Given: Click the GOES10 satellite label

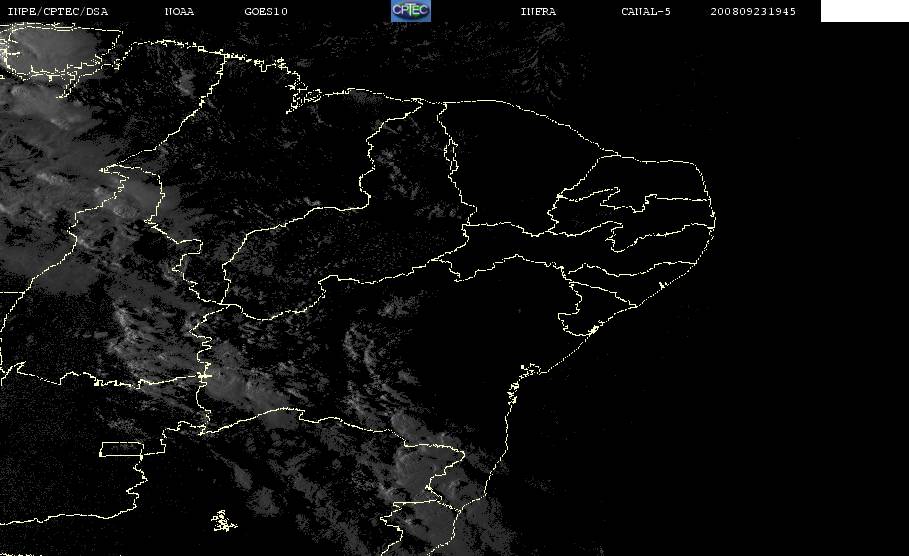Looking at the screenshot, I should point(266,11).
